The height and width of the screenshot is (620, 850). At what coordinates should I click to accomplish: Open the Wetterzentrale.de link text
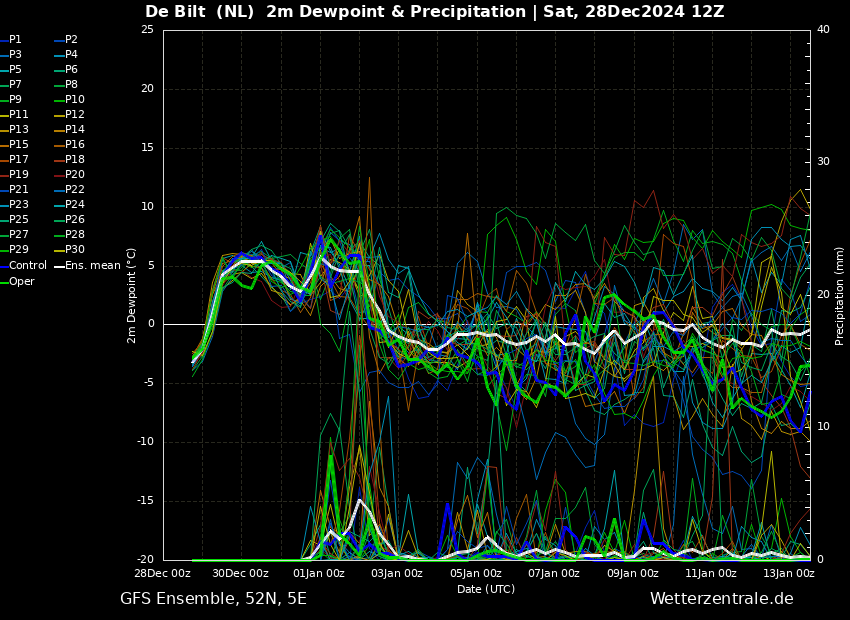721,599
